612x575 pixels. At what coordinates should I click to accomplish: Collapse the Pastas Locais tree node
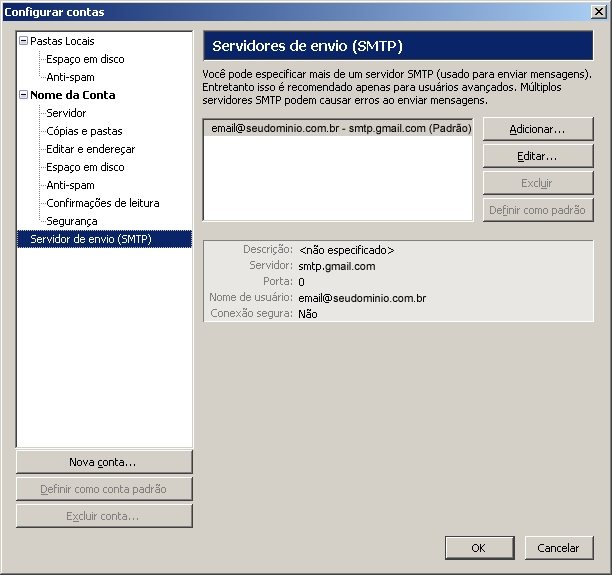[x=23, y=41]
